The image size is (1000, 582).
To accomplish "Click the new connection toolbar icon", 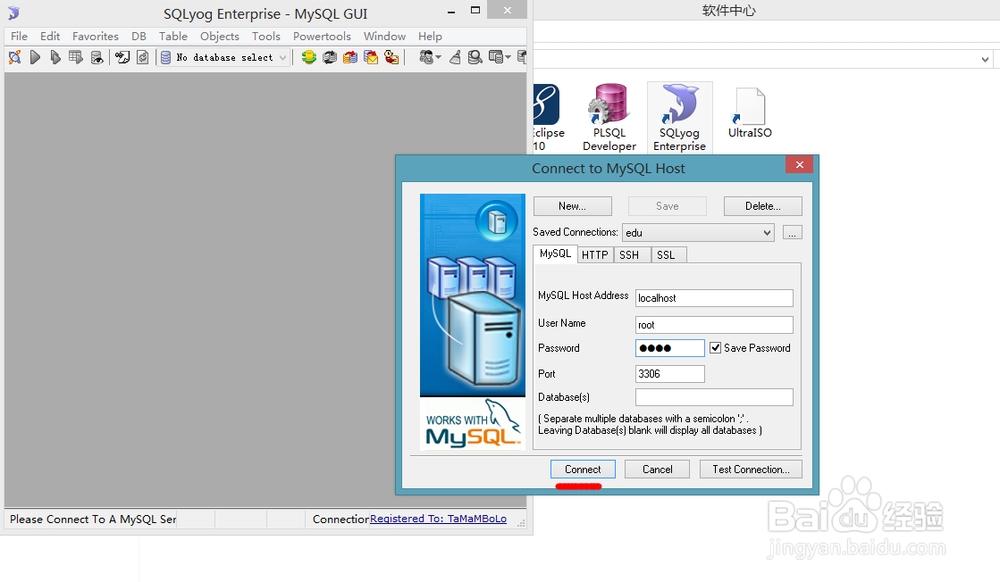I will click(x=15, y=57).
